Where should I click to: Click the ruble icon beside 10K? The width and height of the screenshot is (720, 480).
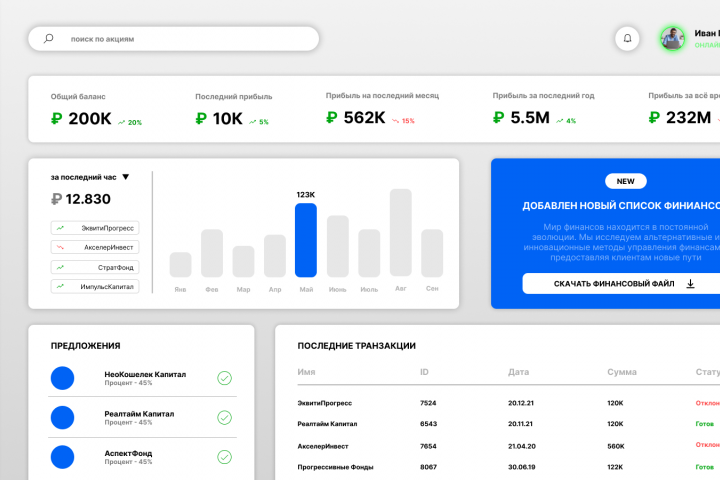click(x=201, y=119)
